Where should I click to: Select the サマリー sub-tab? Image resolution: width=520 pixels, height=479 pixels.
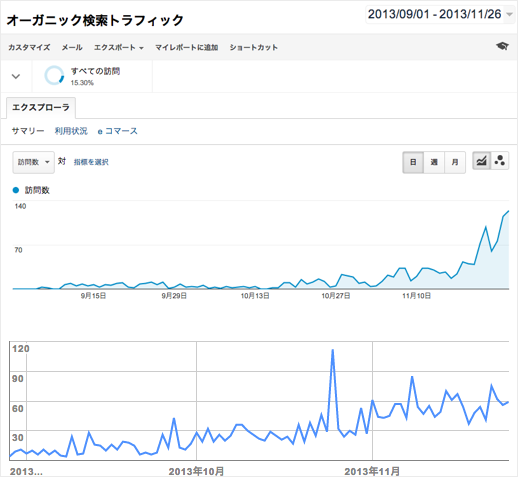pos(28,131)
